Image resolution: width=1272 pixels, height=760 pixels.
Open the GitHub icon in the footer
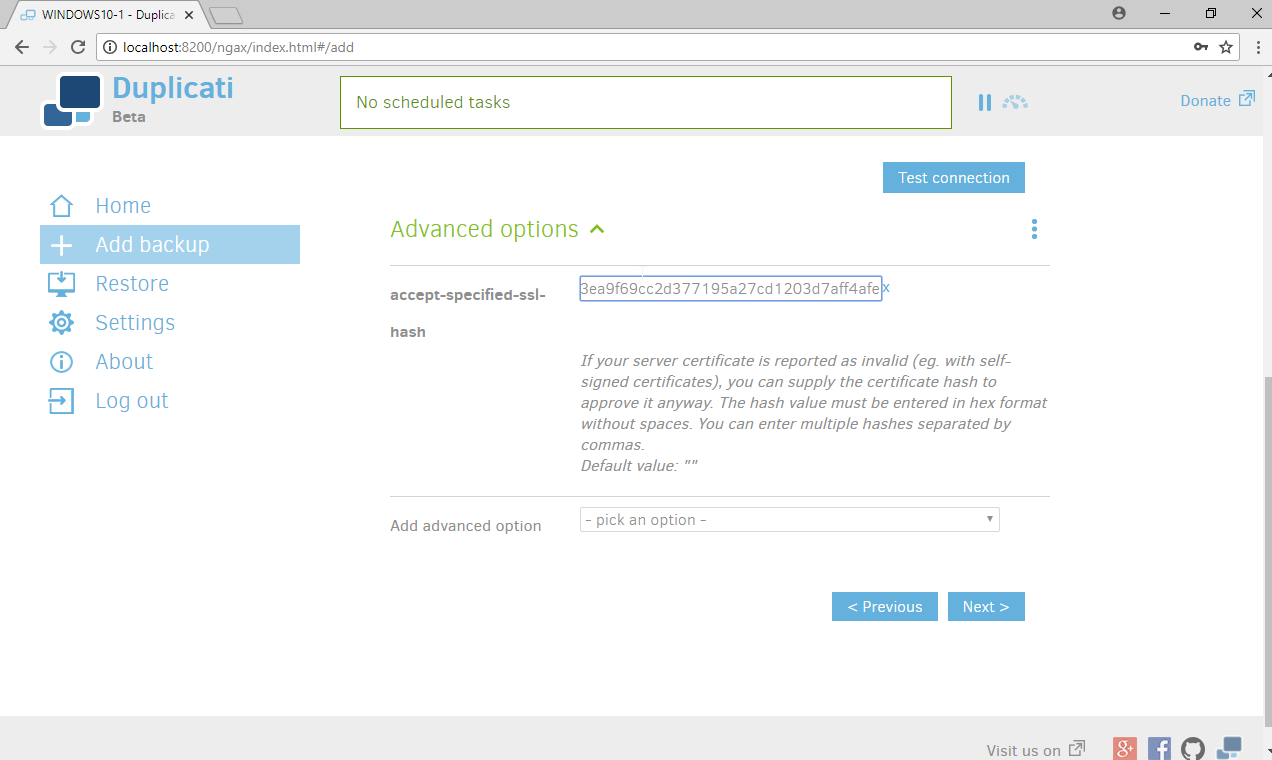(1192, 749)
